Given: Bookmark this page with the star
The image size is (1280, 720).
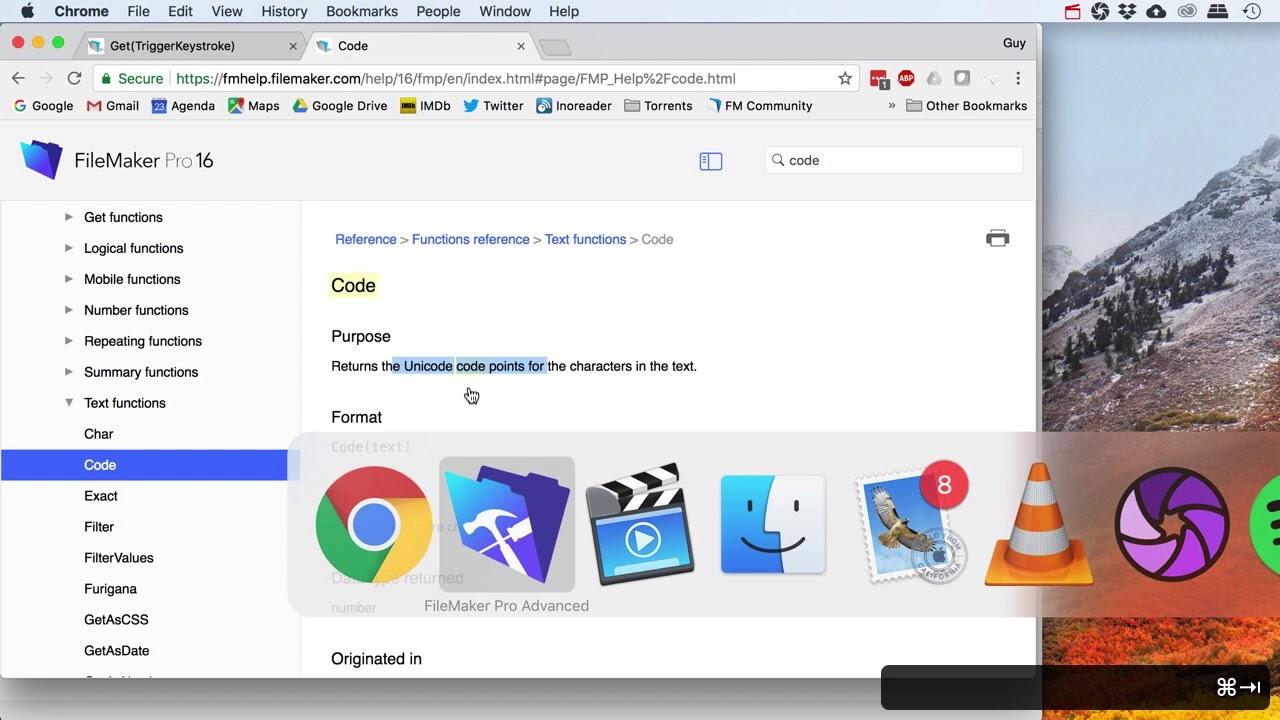Looking at the screenshot, I should [x=845, y=78].
